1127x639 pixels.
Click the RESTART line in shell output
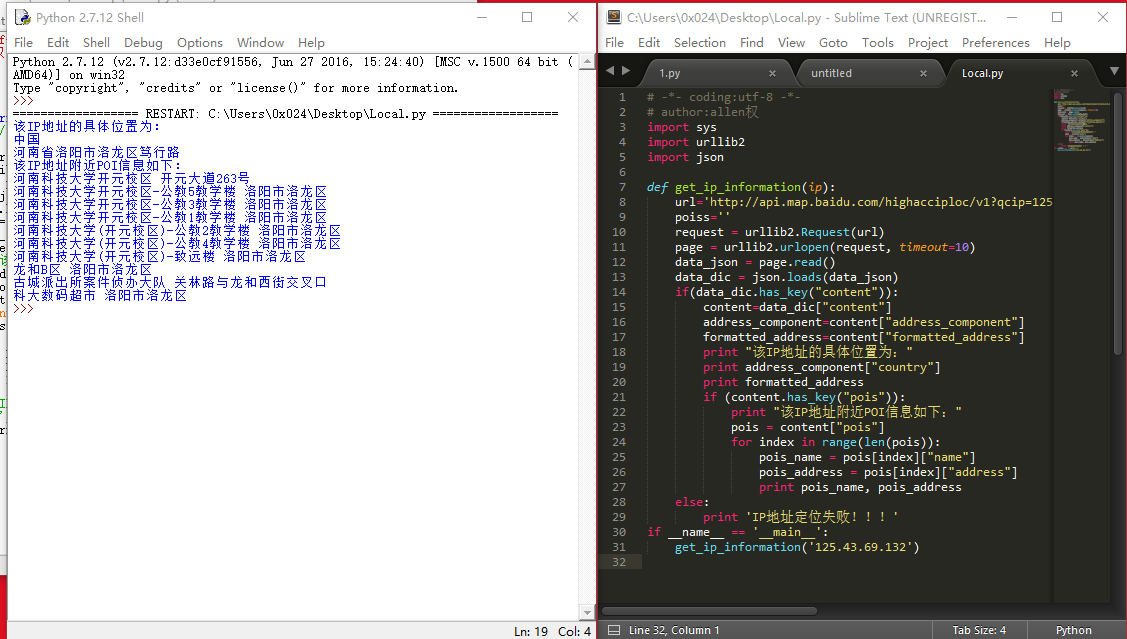pos(285,114)
